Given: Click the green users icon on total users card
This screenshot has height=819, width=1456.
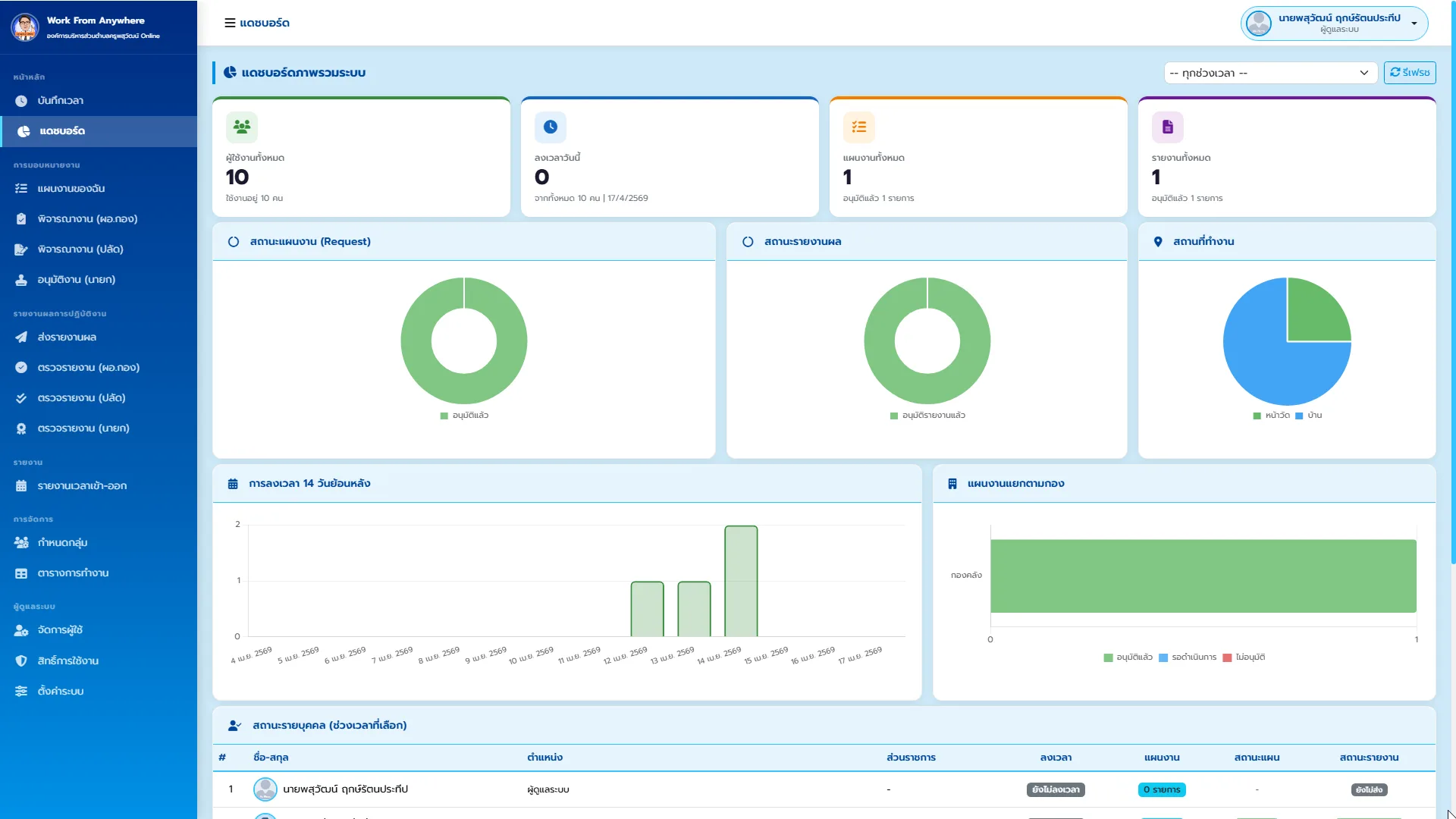Looking at the screenshot, I should point(242,127).
